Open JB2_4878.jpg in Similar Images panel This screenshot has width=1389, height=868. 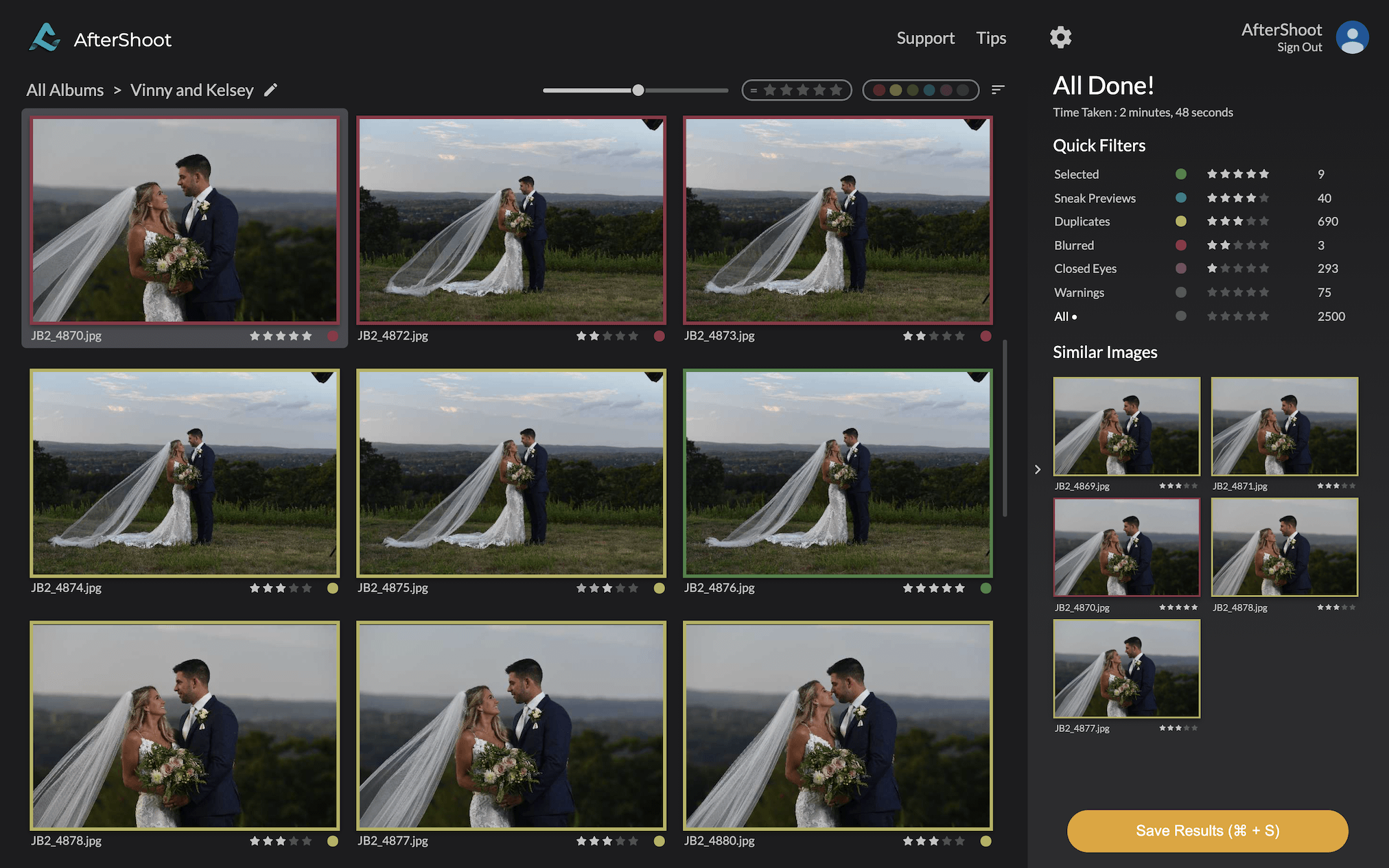click(x=1285, y=547)
